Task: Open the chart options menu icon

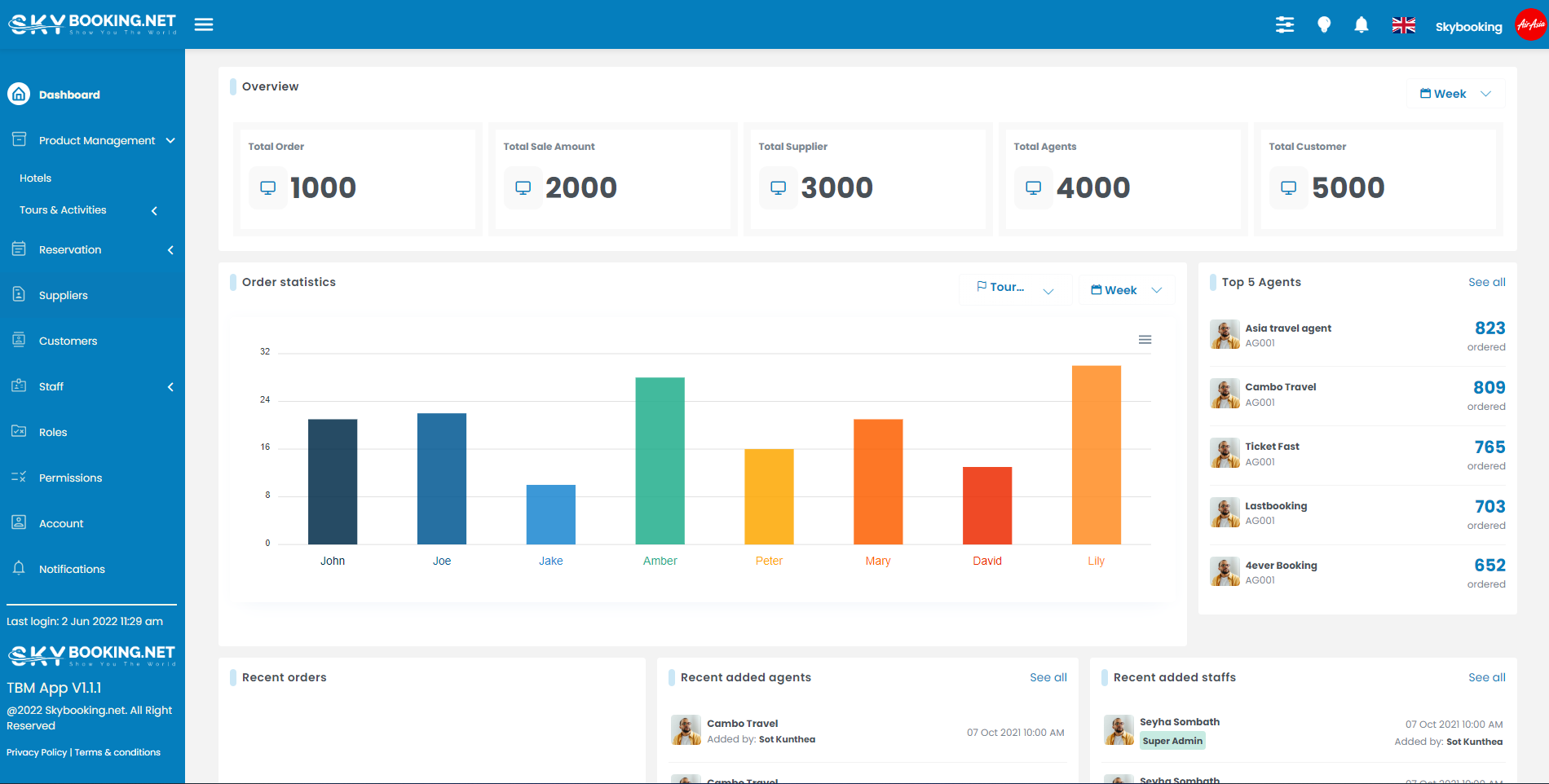Action: click(1145, 340)
